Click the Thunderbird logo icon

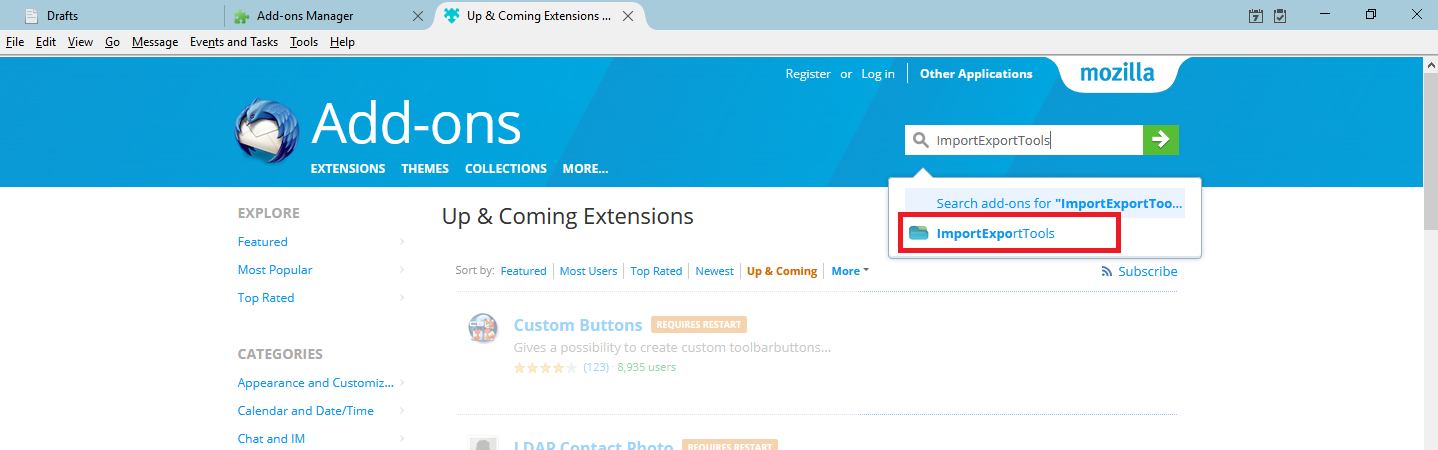(x=266, y=131)
